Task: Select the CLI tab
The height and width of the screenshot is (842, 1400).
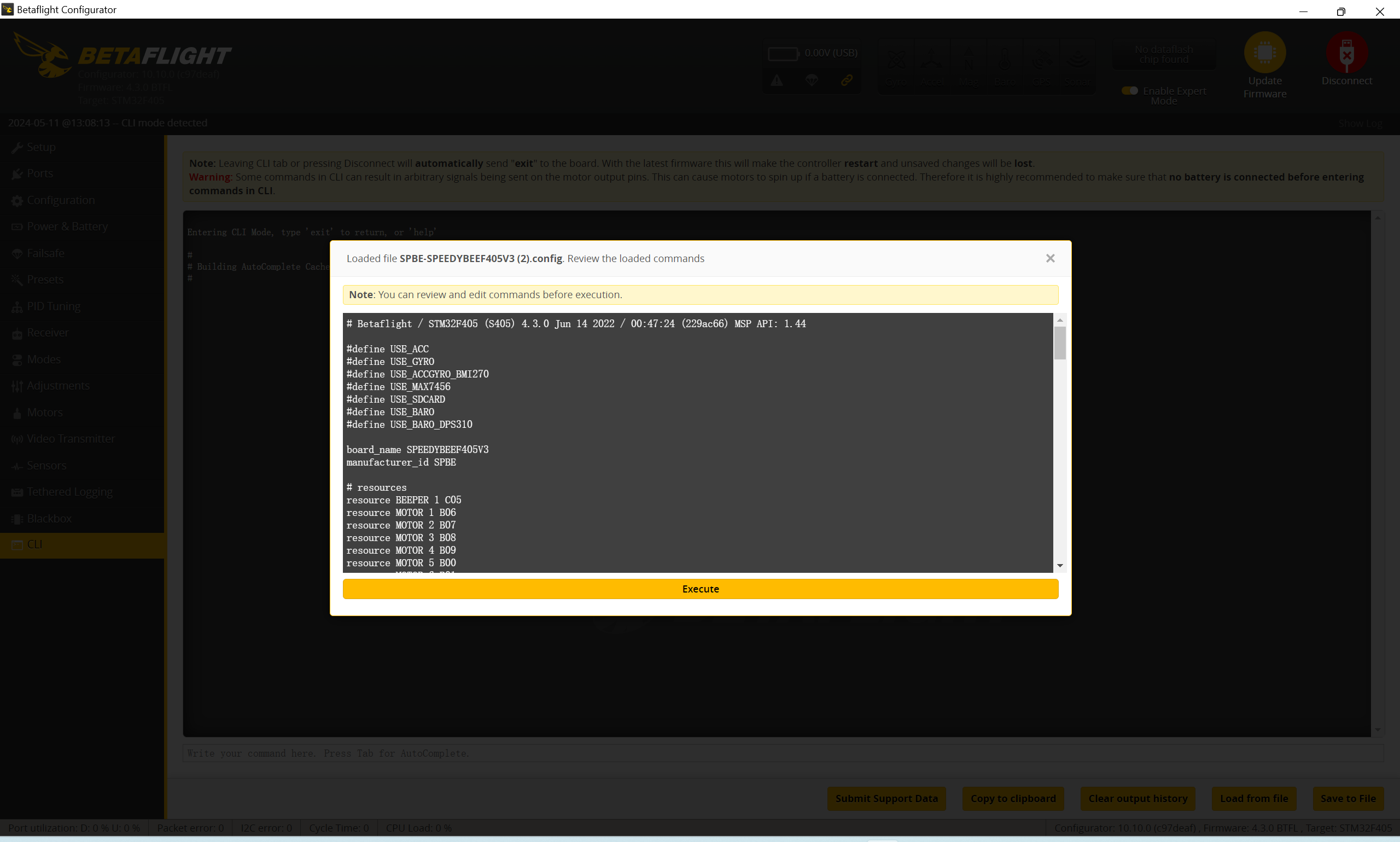Action: coord(82,545)
